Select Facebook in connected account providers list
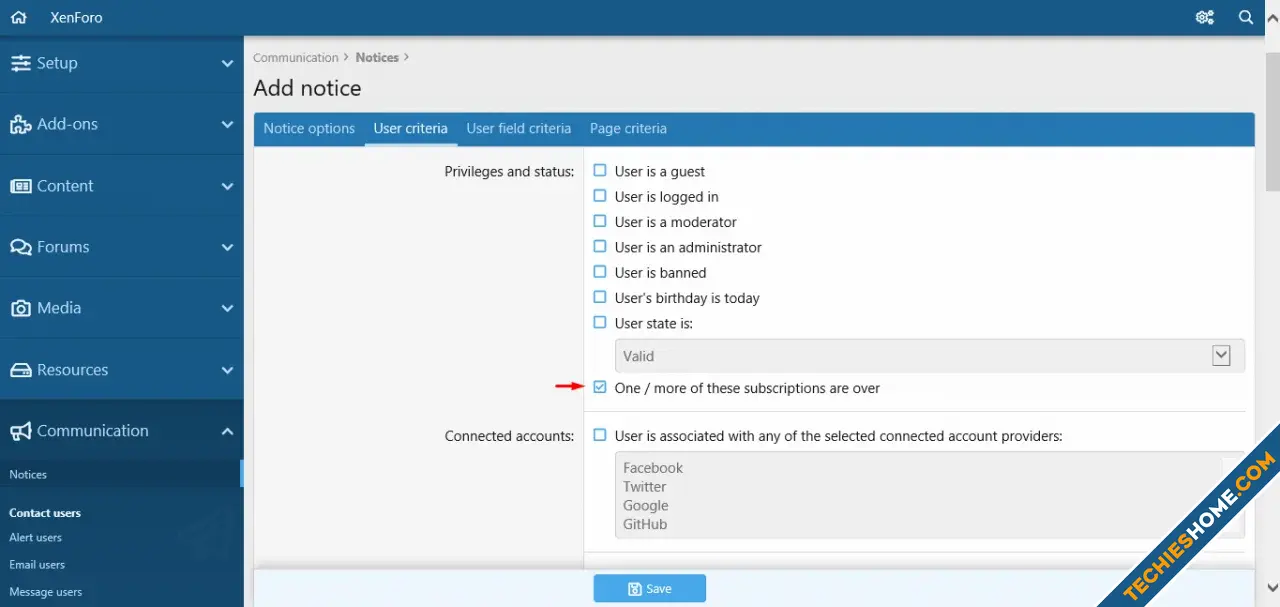The height and width of the screenshot is (607, 1280). pyautogui.click(x=653, y=468)
